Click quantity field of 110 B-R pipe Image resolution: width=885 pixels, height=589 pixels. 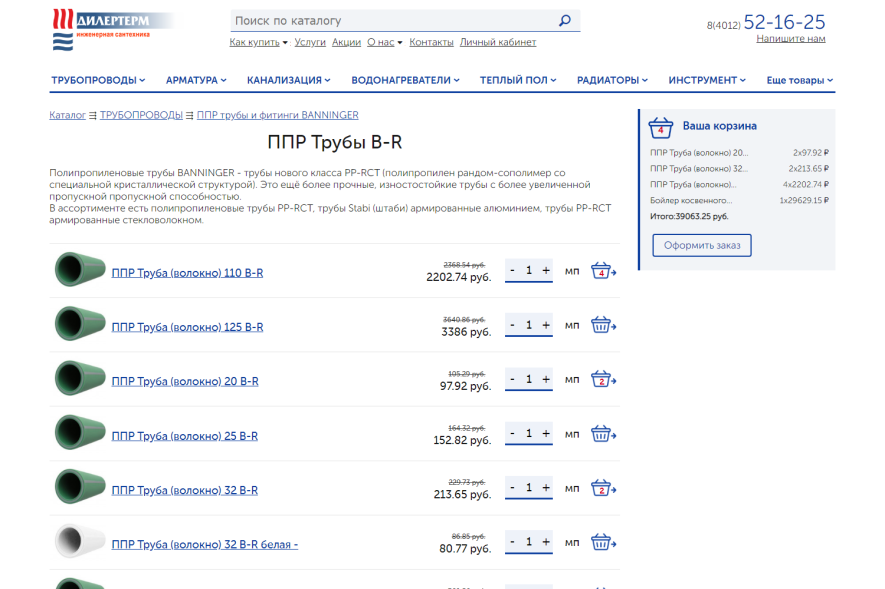click(x=529, y=270)
